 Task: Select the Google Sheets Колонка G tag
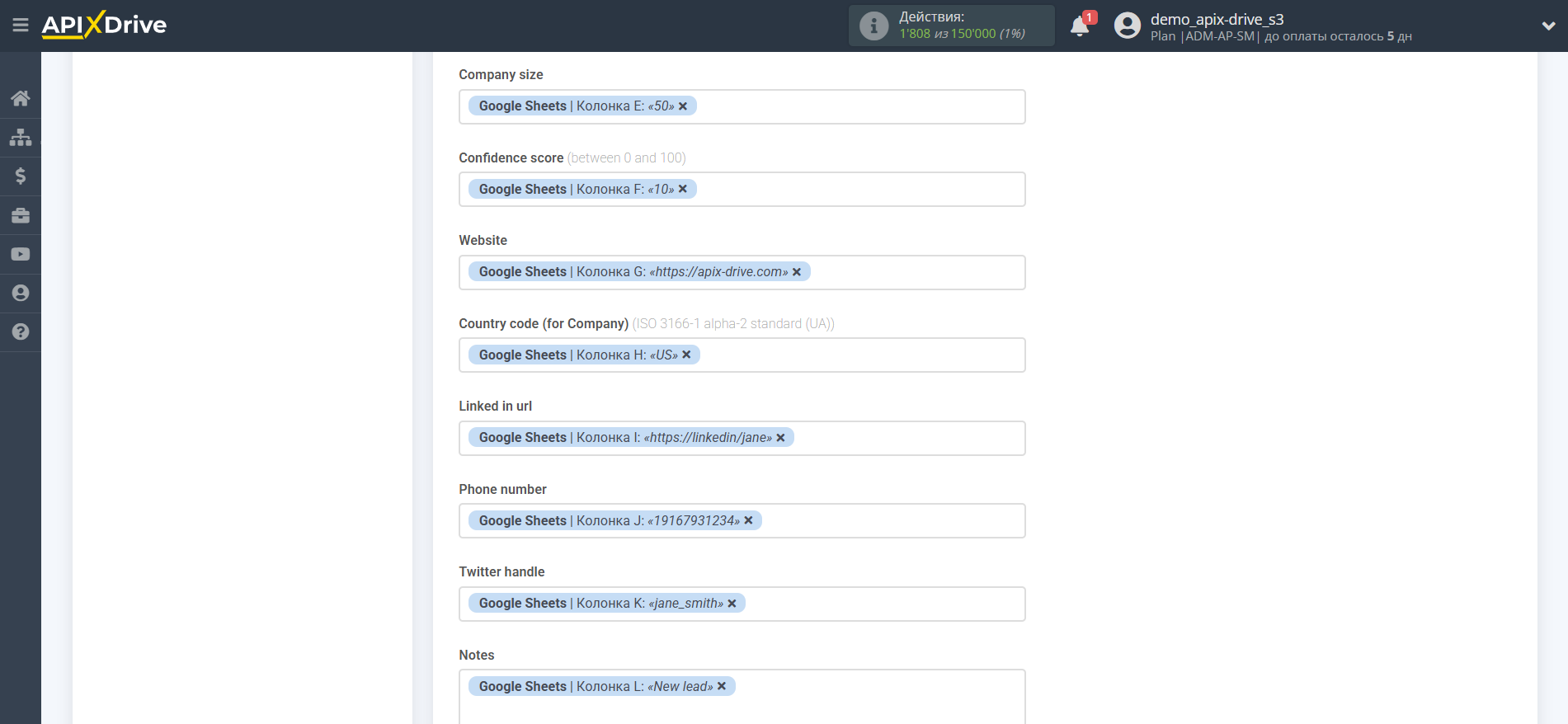point(639,271)
